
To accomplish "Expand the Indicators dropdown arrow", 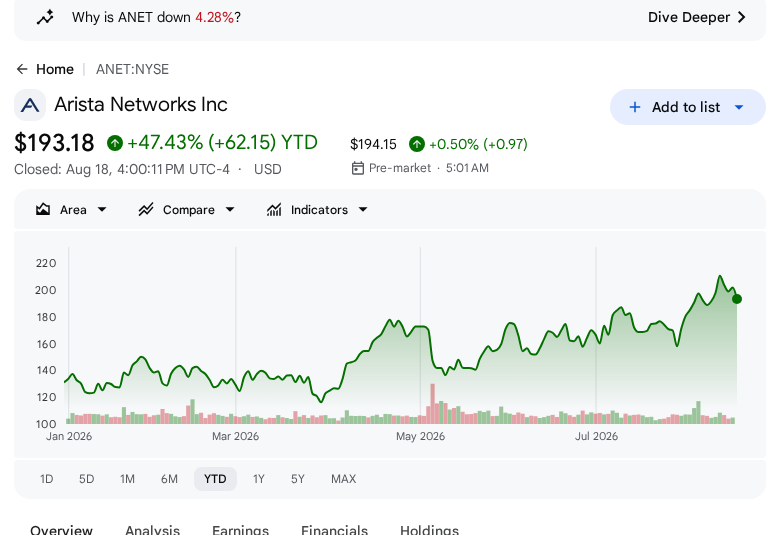I will tap(363, 210).
